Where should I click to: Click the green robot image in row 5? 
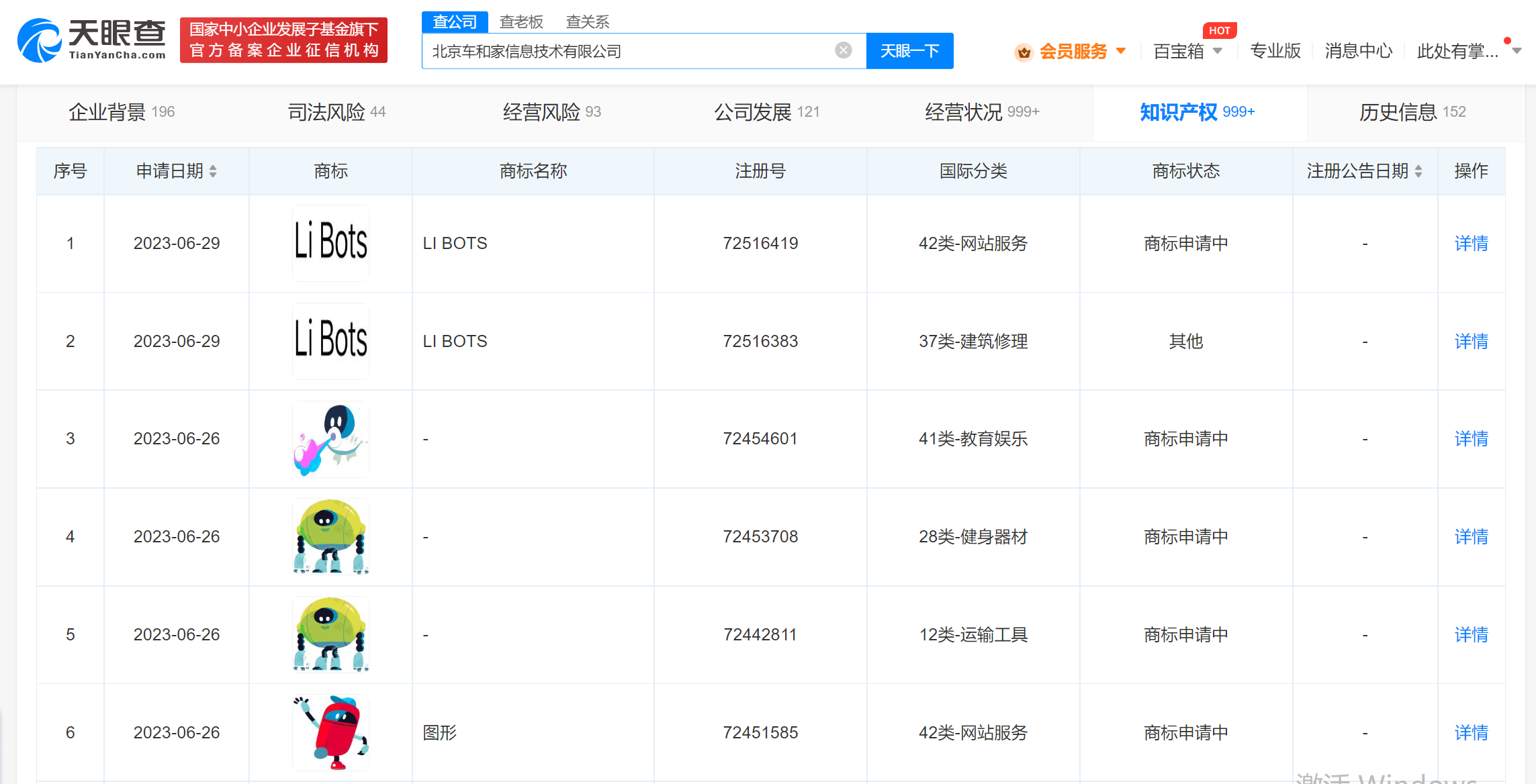pos(330,634)
